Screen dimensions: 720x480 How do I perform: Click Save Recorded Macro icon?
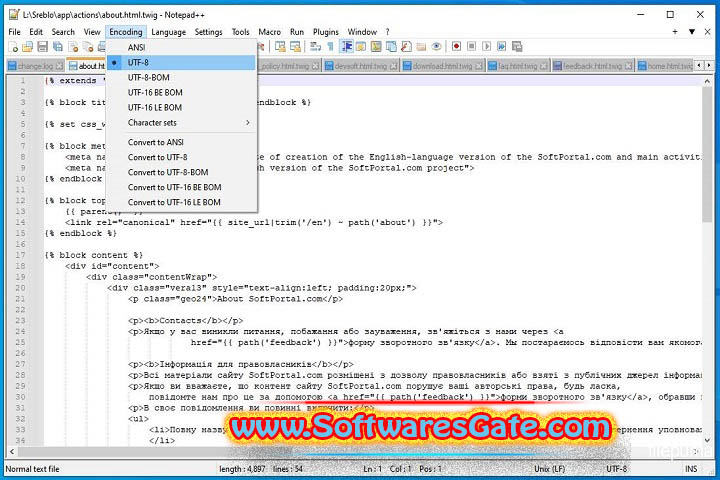(x=517, y=46)
